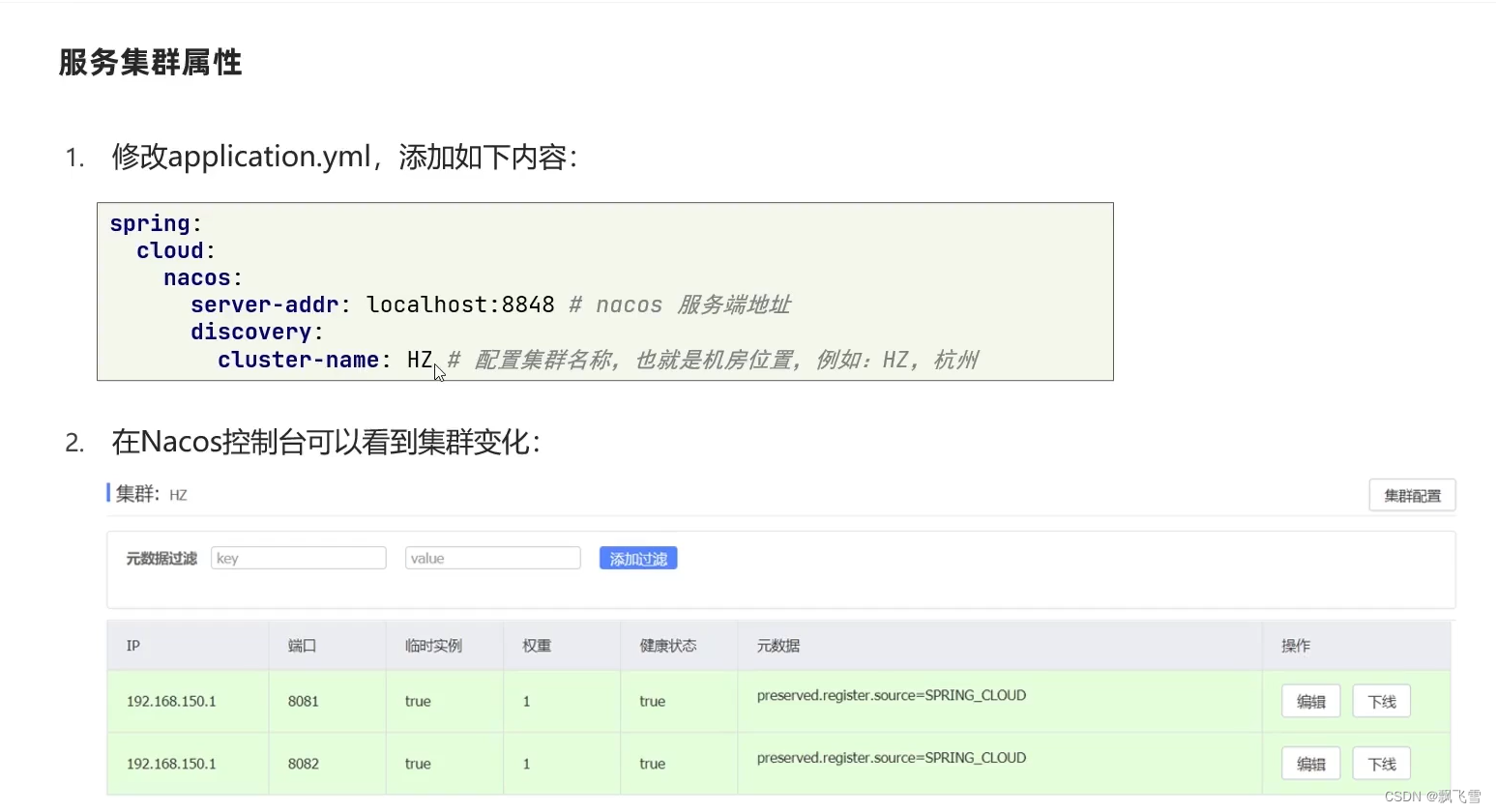The width and height of the screenshot is (1496, 812).
Task: Click the metadata text in the 8081 row
Action: coord(892,696)
